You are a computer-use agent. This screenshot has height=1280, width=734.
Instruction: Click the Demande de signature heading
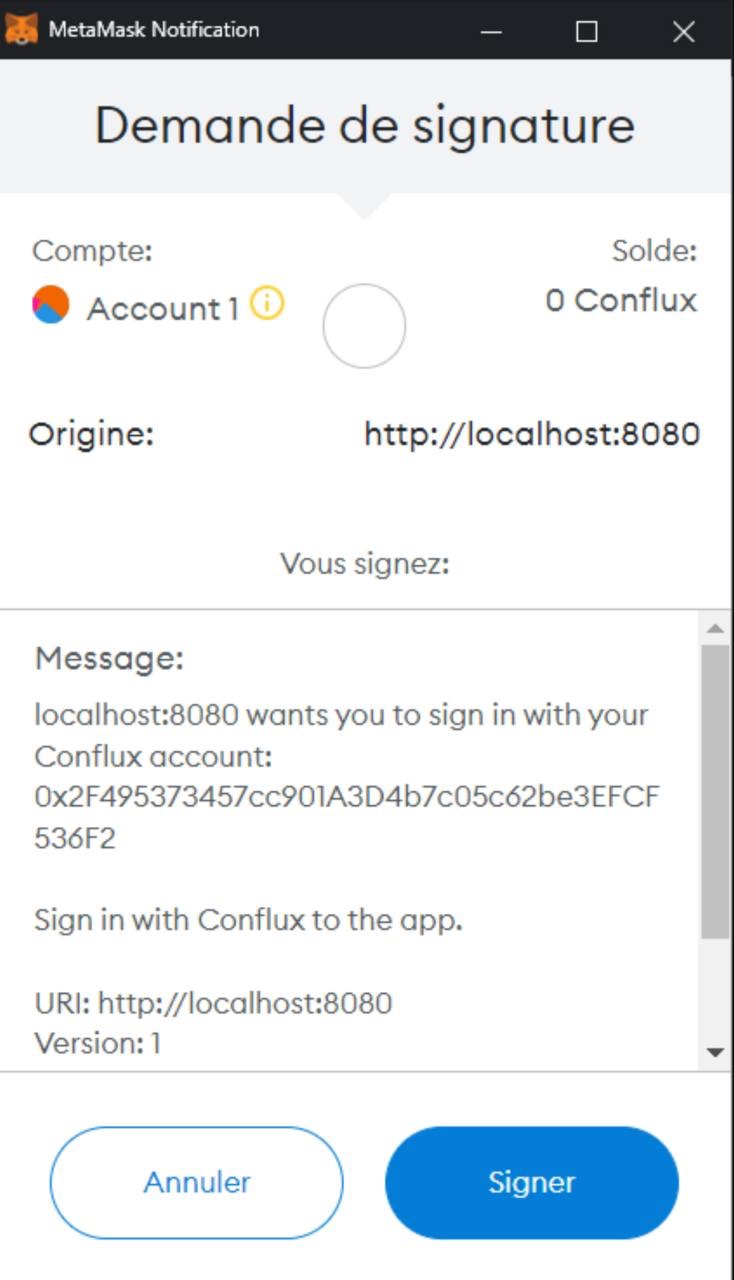point(365,126)
